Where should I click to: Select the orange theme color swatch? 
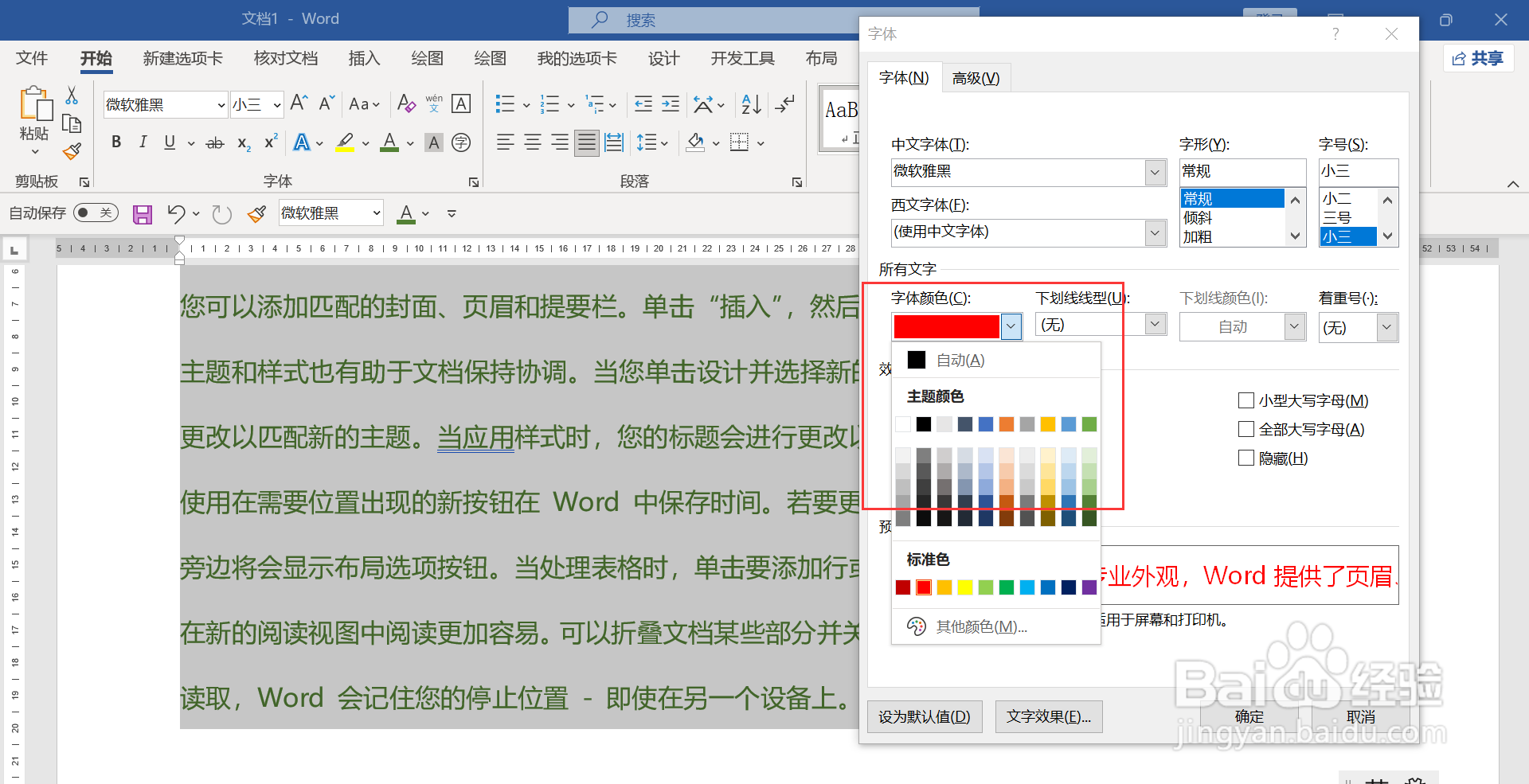coord(1007,424)
